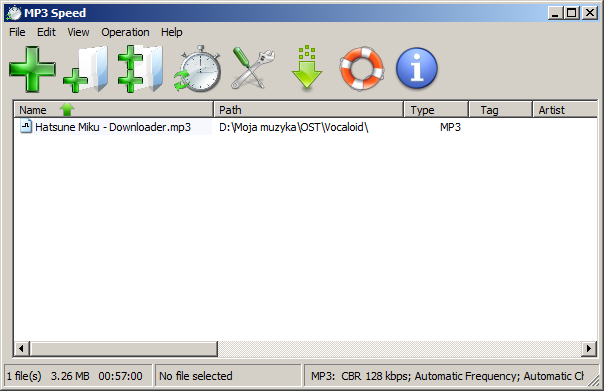The height and width of the screenshot is (391, 604).
Task: Open the Operation menu
Action: [125, 32]
